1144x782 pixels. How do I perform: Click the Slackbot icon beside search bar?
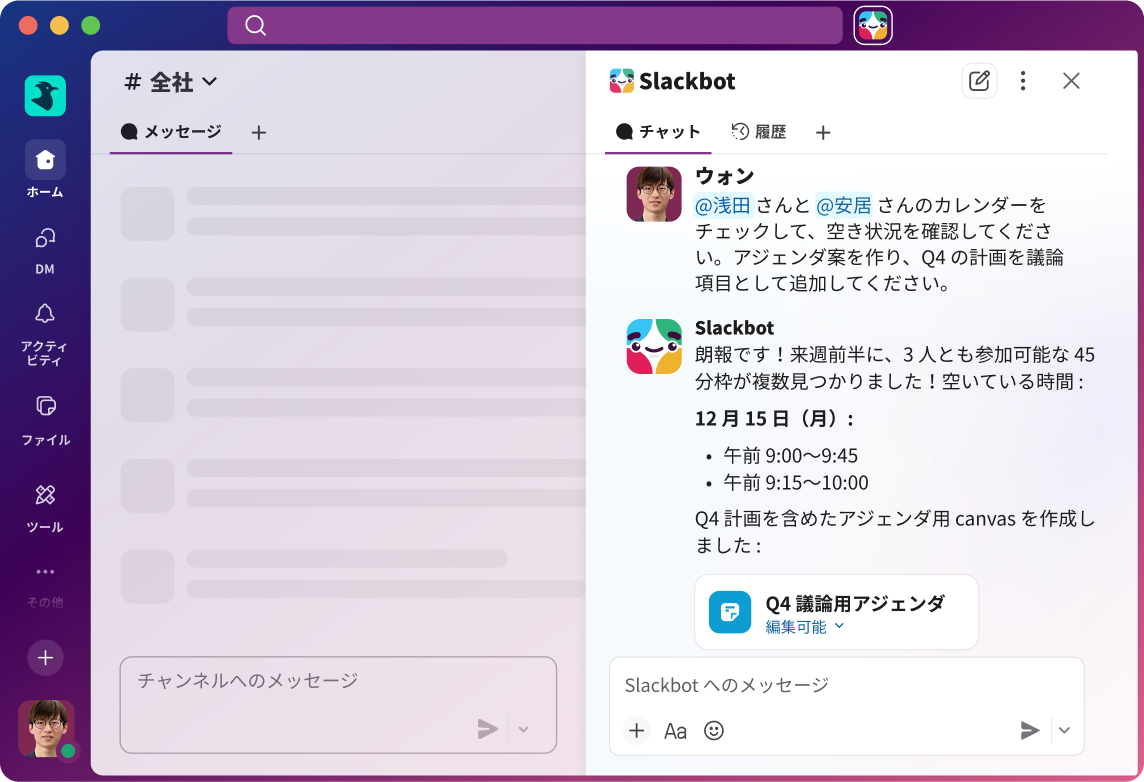(x=873, y=26)
